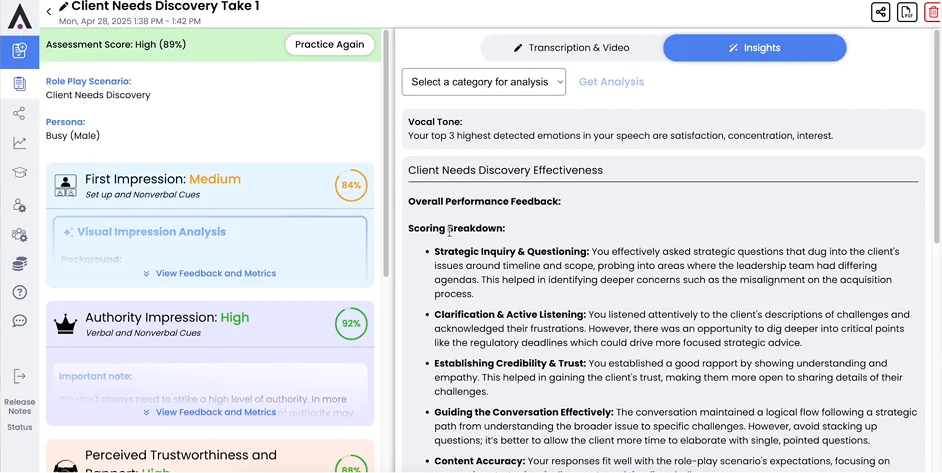Switch to the Transcription & Video tab
The height and width of the screenshot is (473, 942).
pyautogui.click(x=571, y=48)
